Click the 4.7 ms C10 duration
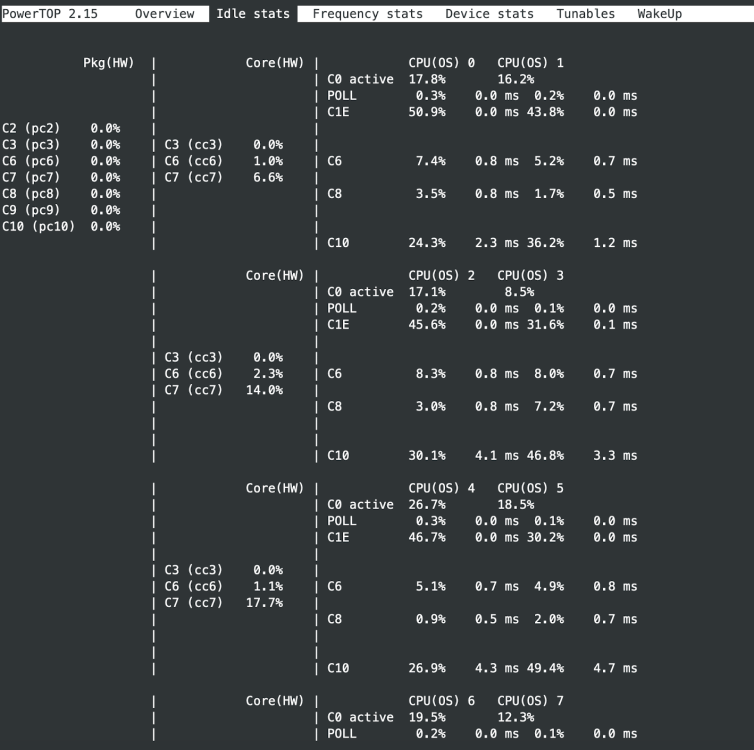Screen dimensions: 754x750 coord(615,667)
